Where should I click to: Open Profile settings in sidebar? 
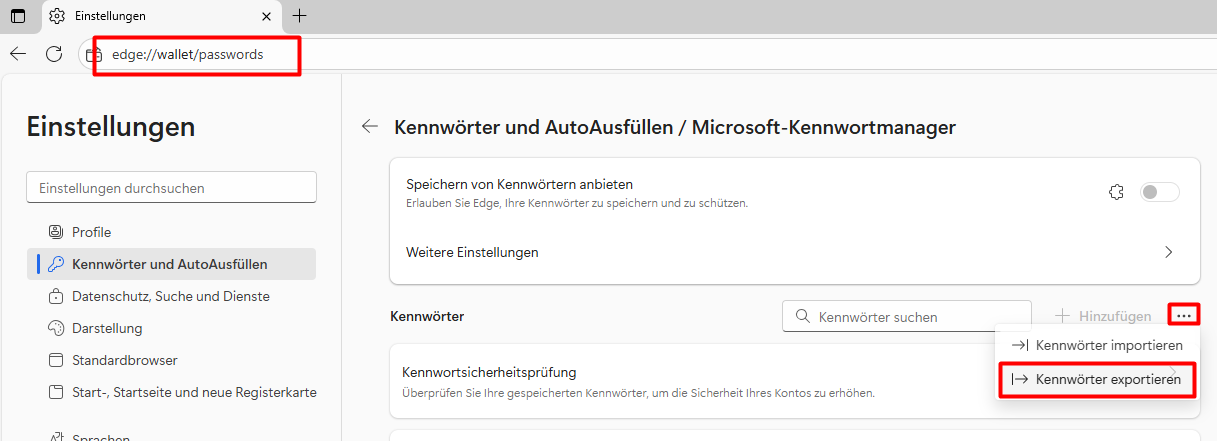[x=91, y=232]
